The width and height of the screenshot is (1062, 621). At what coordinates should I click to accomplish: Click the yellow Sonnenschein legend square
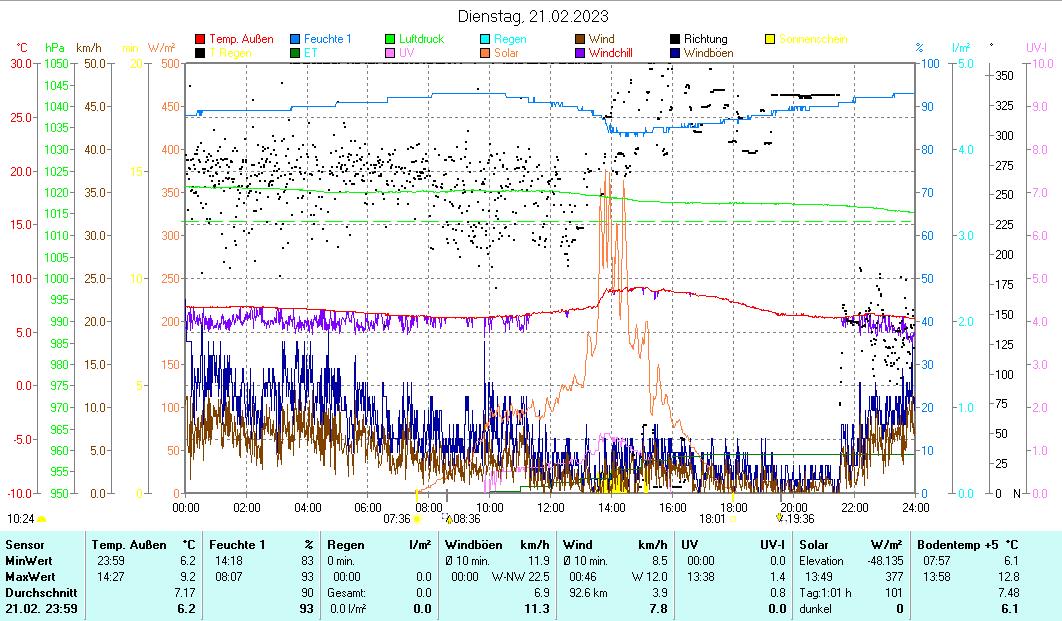[x=770, y=39]
